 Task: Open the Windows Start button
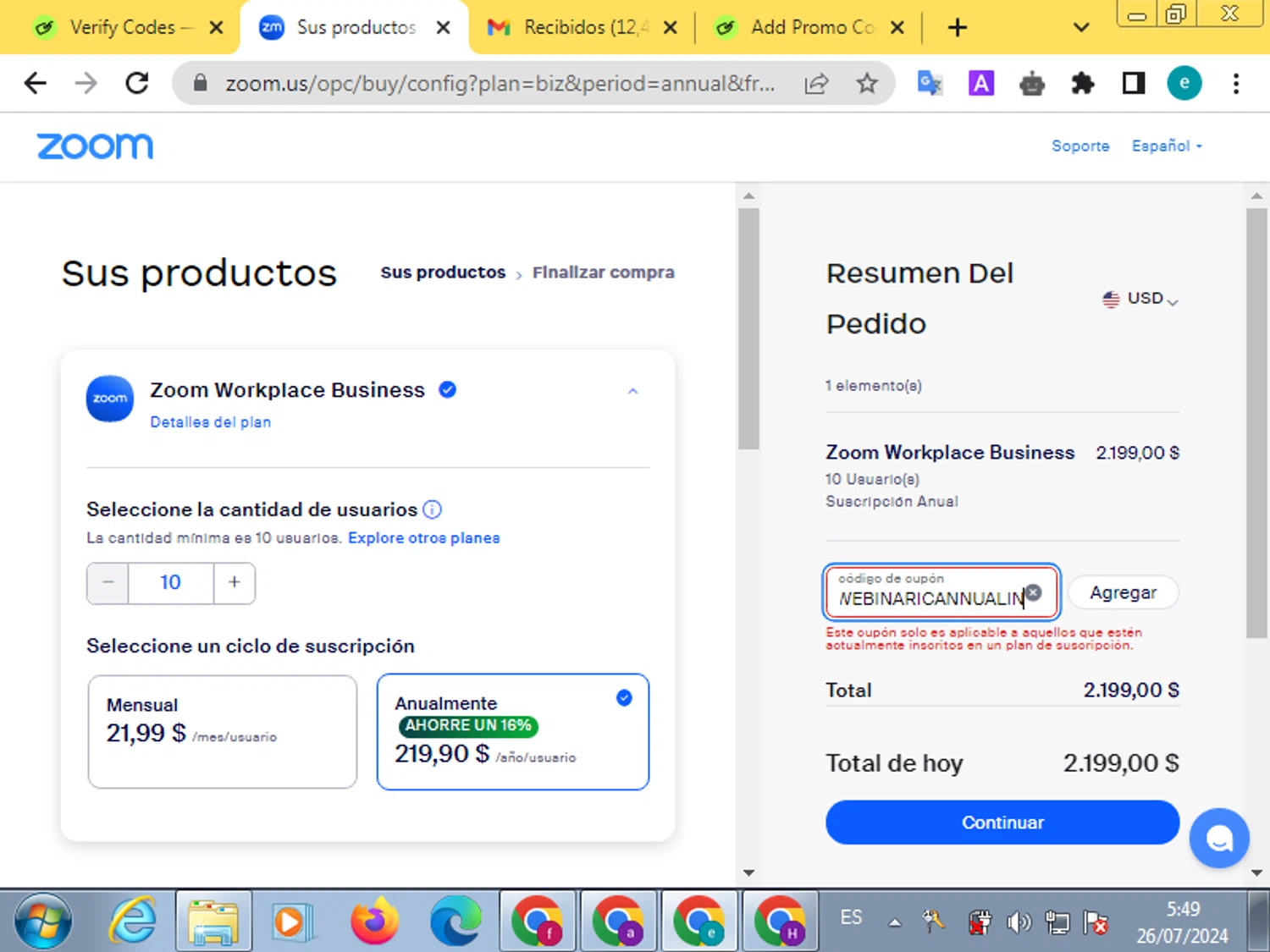point(43,921)
